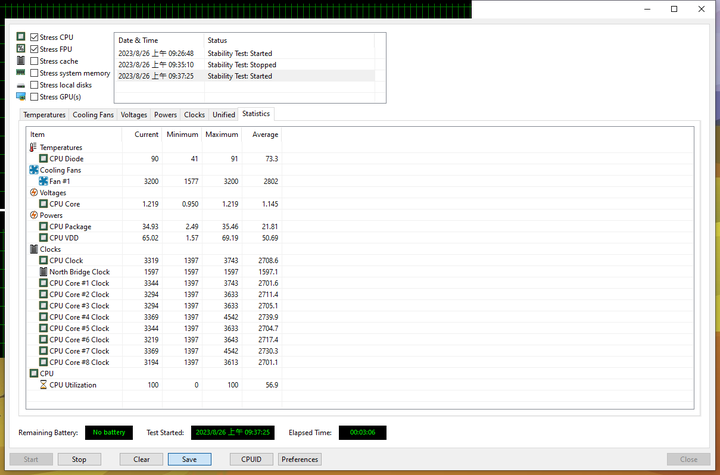Click the lightning icon of the Voltages group
Image resolution: width=720 pixels, height=475 pixels.
tap(34, 192)
